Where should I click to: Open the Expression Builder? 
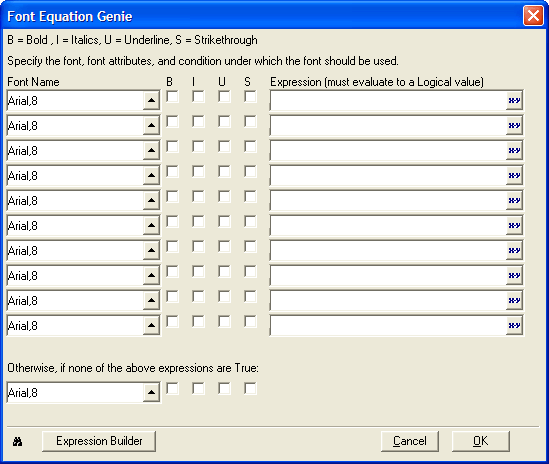tap(99, 441)
